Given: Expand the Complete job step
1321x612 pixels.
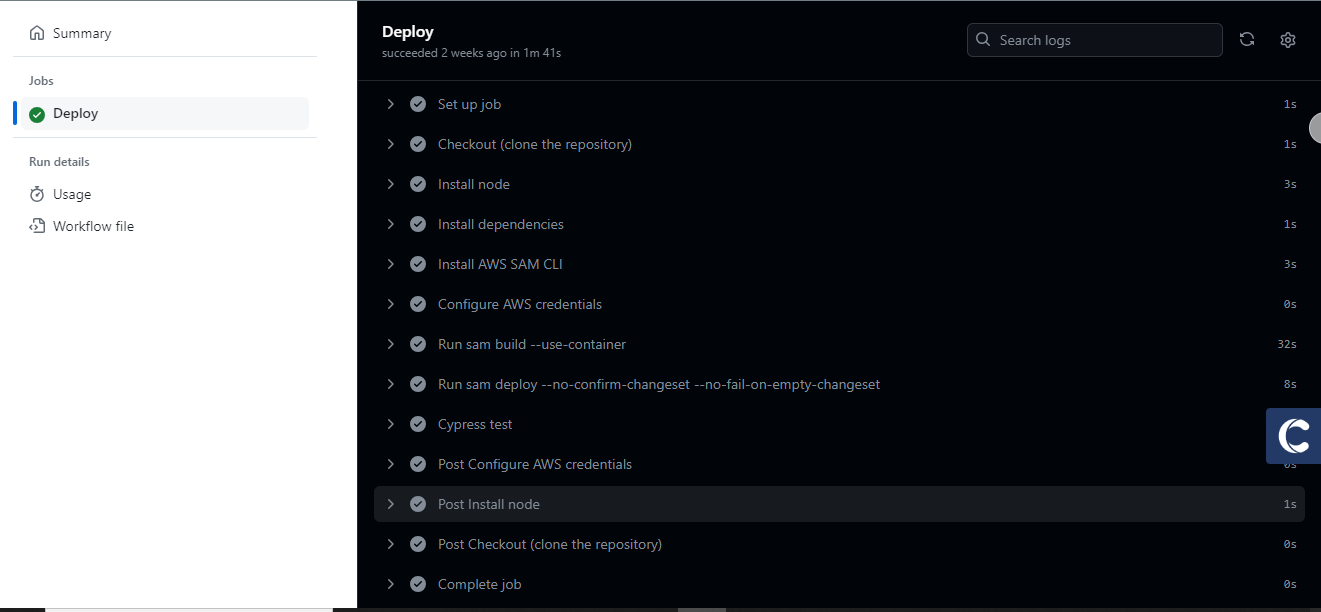Looking at the screenshot, I should [x=391, y=584].
